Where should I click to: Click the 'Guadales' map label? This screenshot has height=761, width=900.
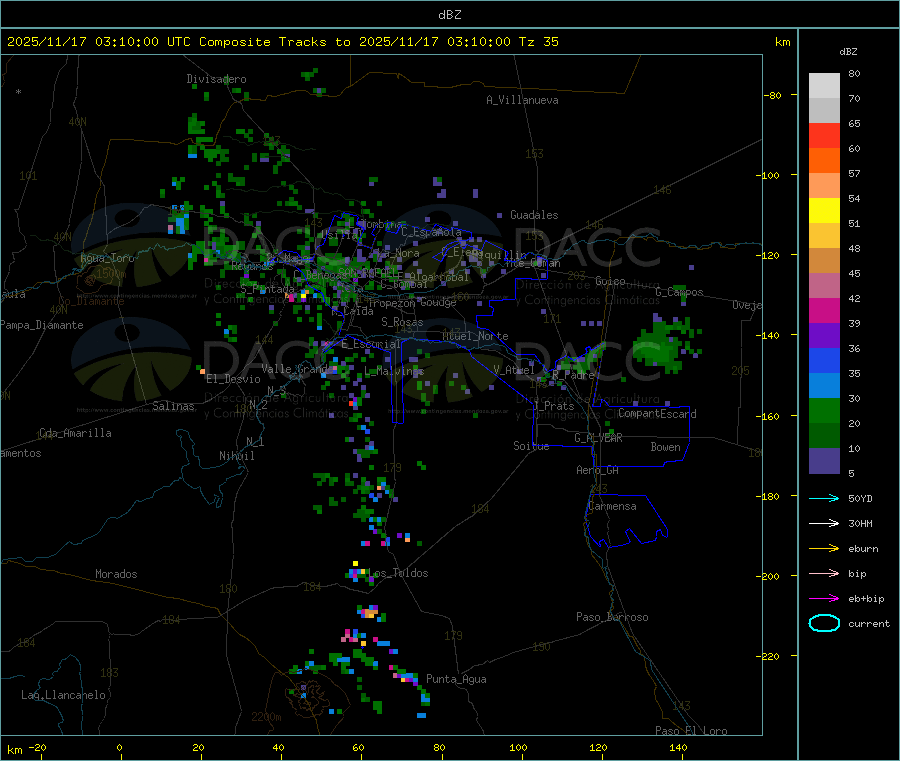tap(534, 215)
